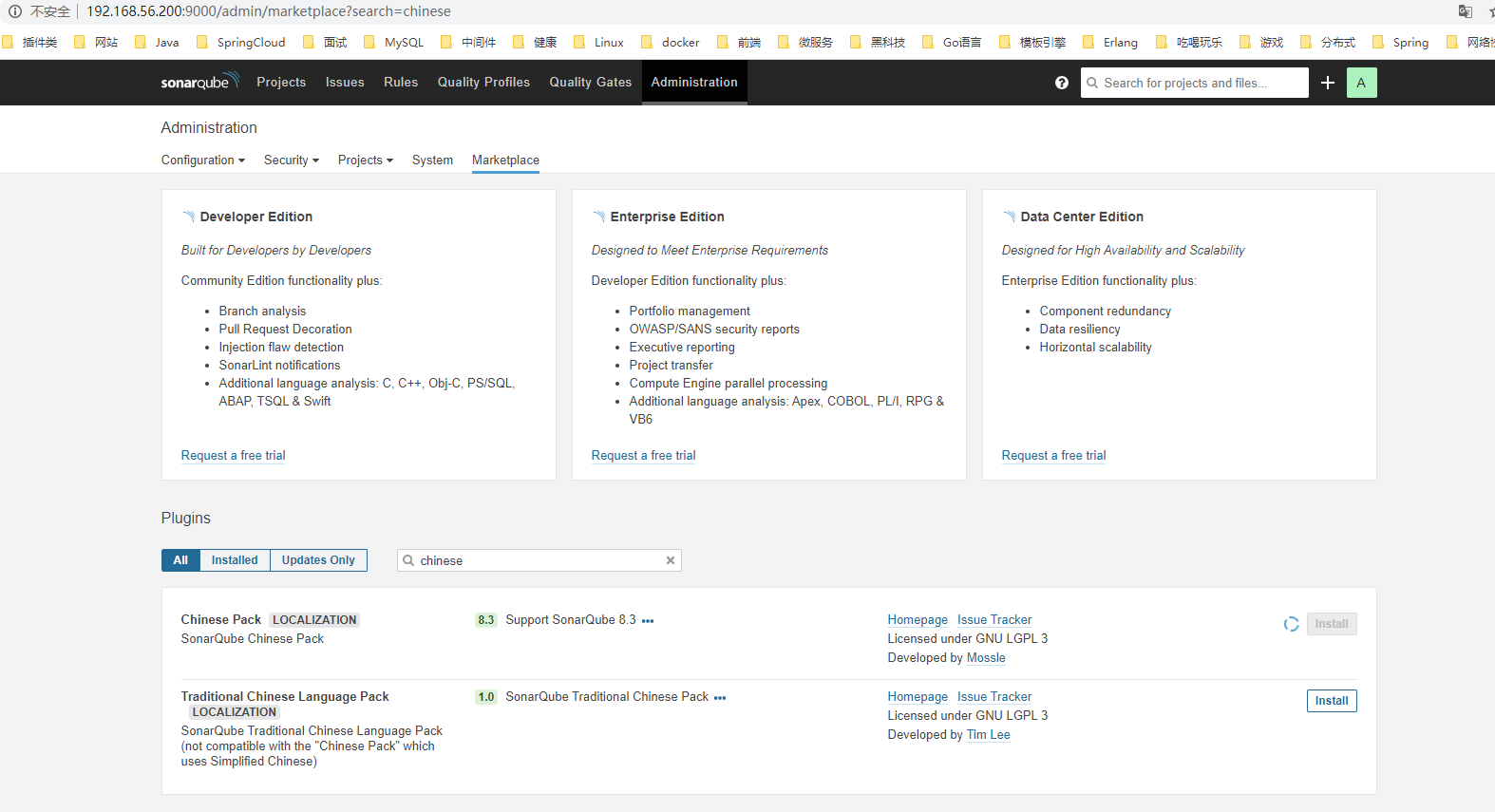The image size is (1495, 812).
Task: Install the Traditional Chinese Language Pack
Action: (x=1332, y=701)
